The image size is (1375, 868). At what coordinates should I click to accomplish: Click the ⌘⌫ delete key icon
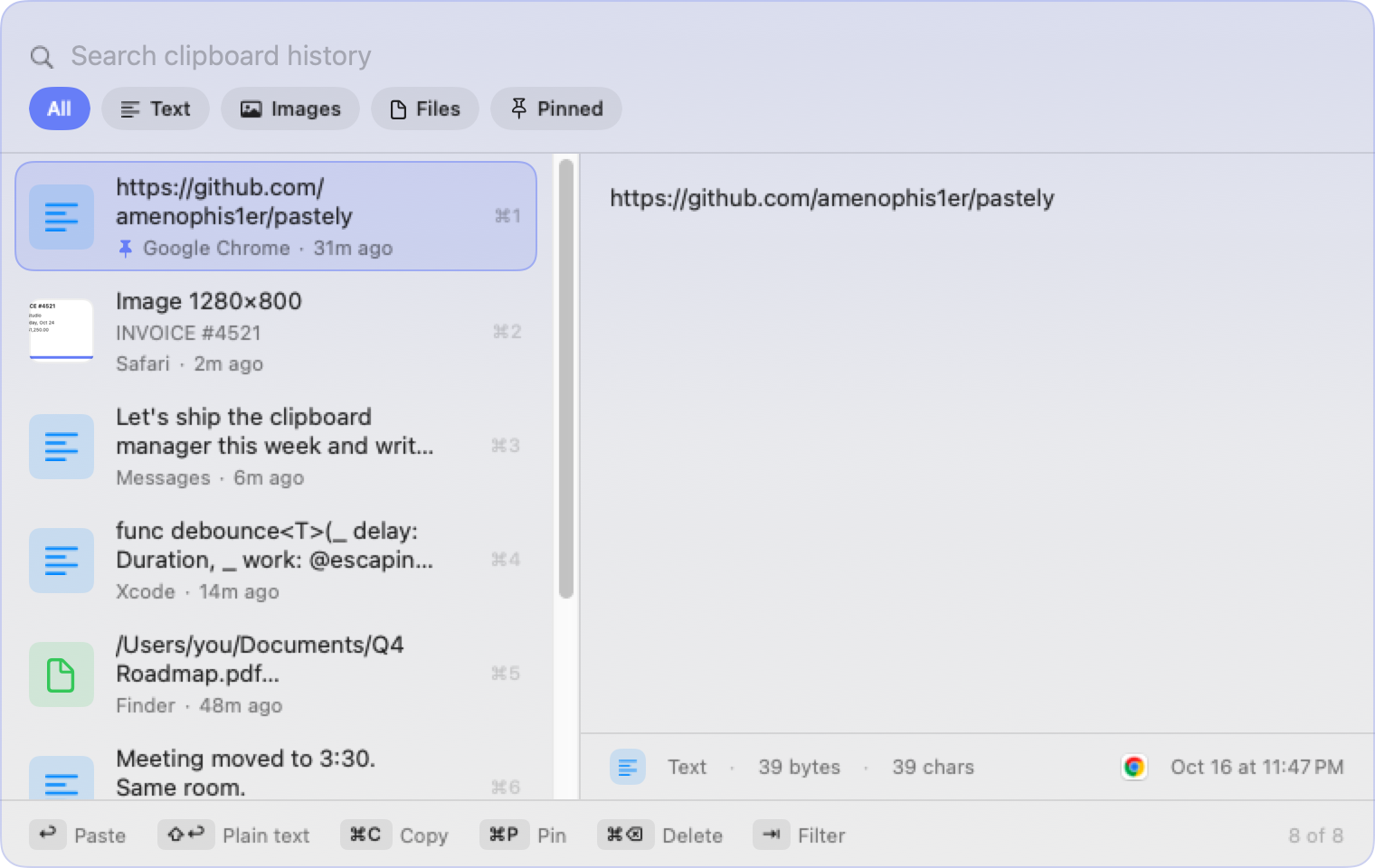coord(626,834)
